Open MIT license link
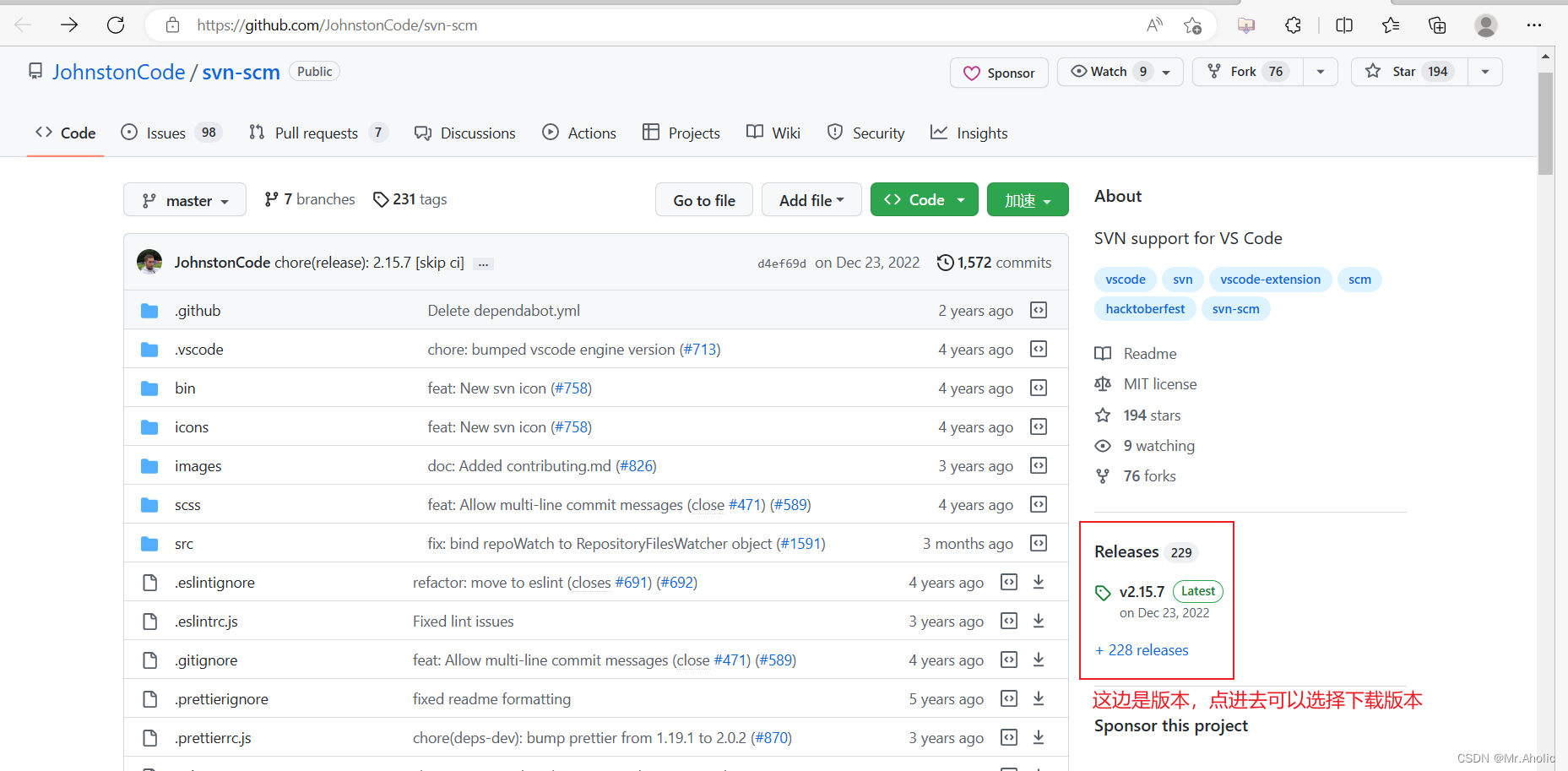Viewport: 1568px width, 771px height. tap(1146, 384)
